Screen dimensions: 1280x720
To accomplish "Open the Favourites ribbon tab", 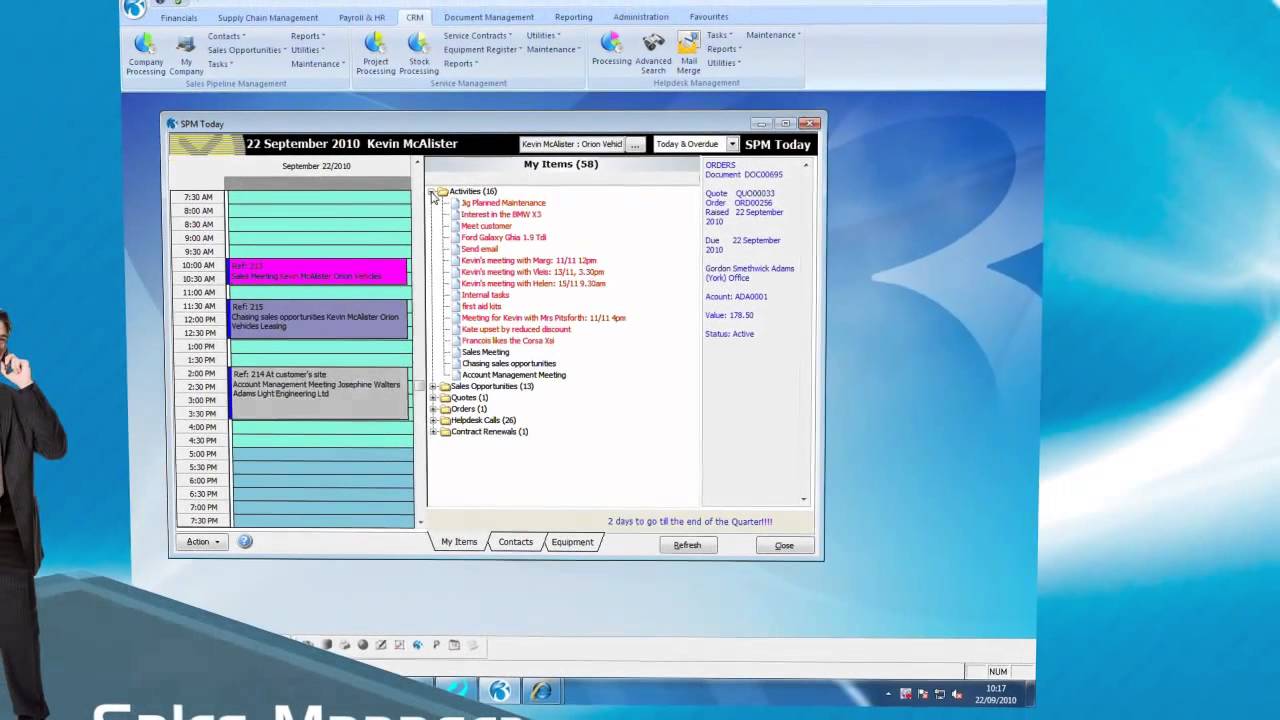I will [x=709, y=17].
